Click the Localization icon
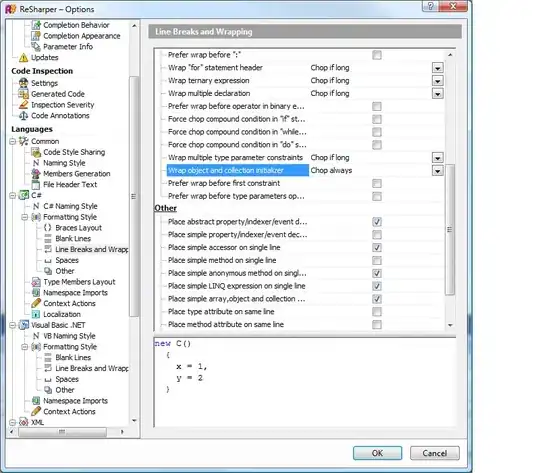Image resolution: width=540 pixels, height=473 pixels. coord(36,314)
